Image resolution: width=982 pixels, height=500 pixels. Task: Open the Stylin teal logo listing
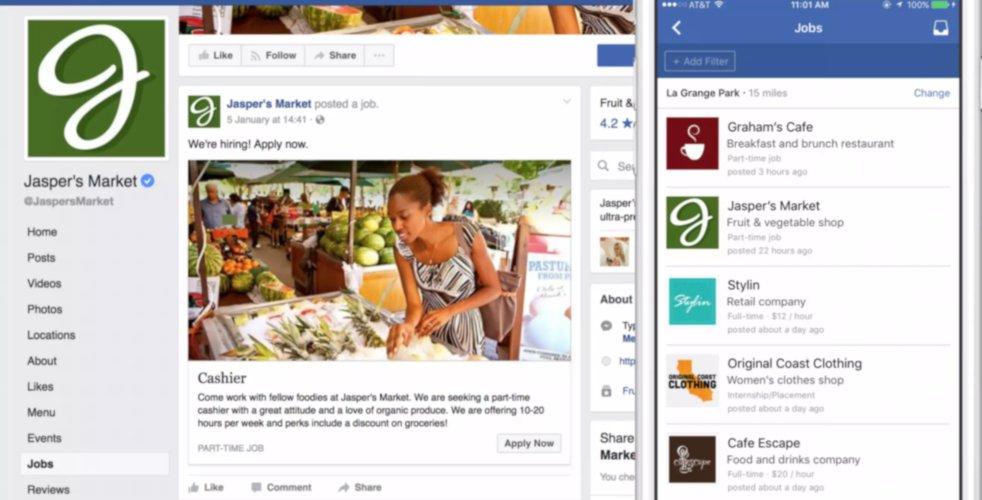pyautogui.click(x=692, y=301)
